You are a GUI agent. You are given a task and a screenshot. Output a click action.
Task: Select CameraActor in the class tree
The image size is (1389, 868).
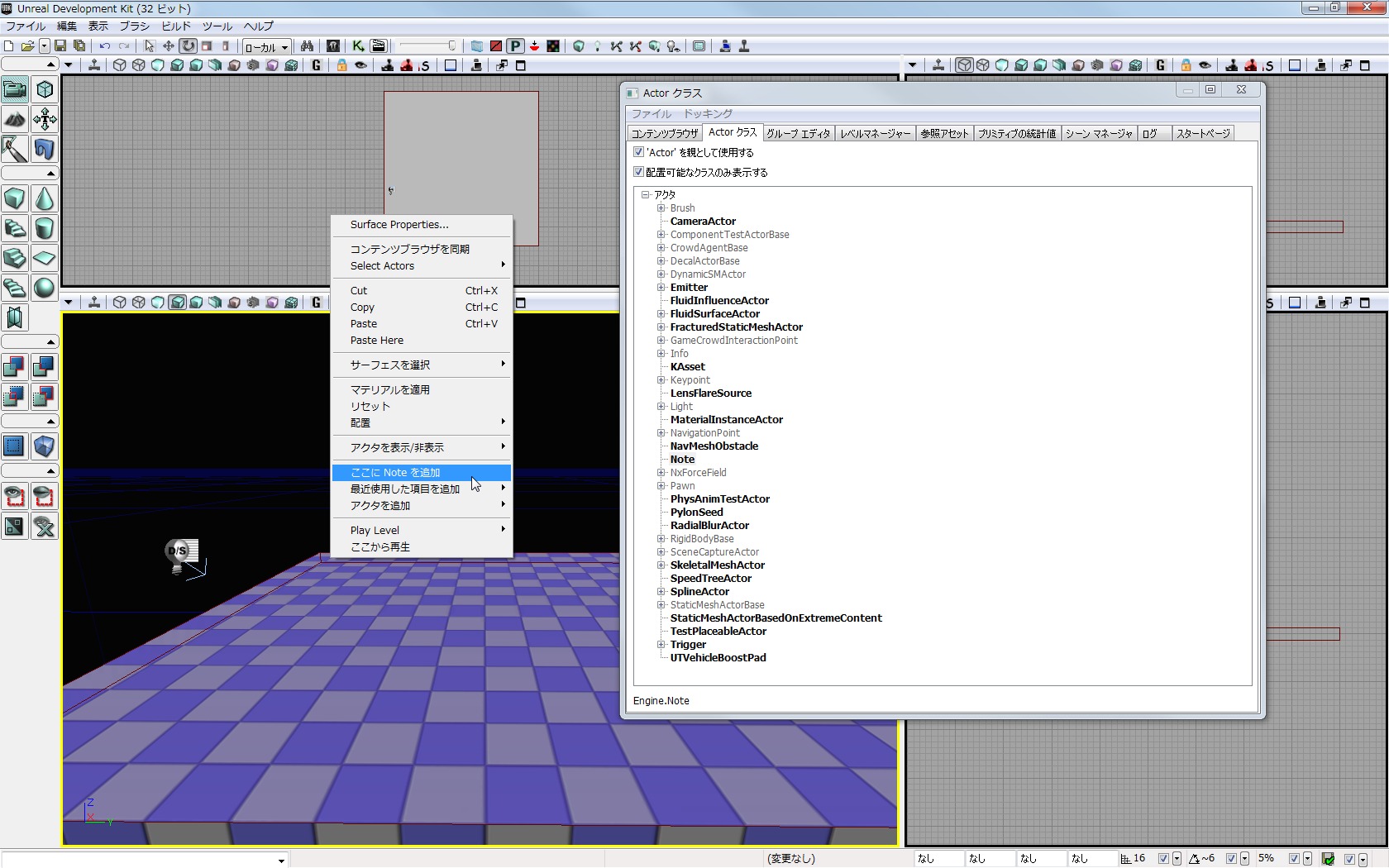(x=703, y=222)
